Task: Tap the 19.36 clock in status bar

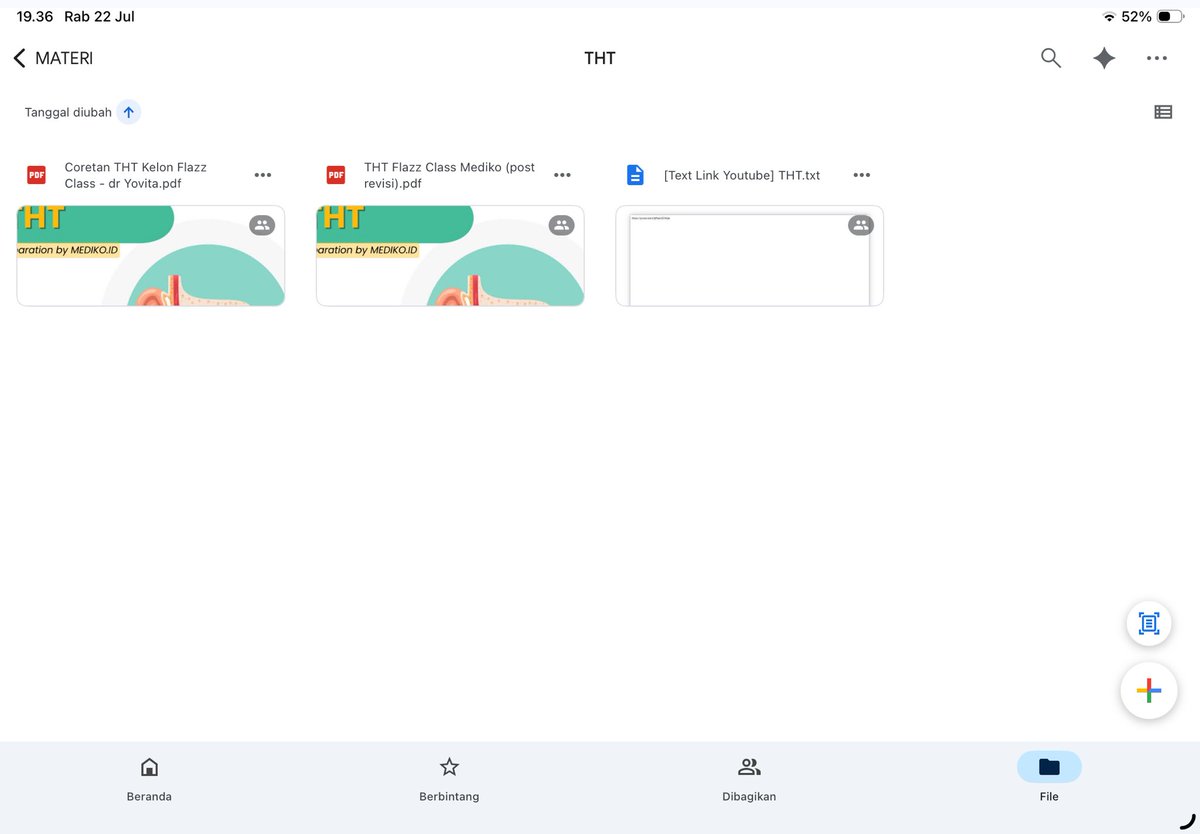Action: 35,17
